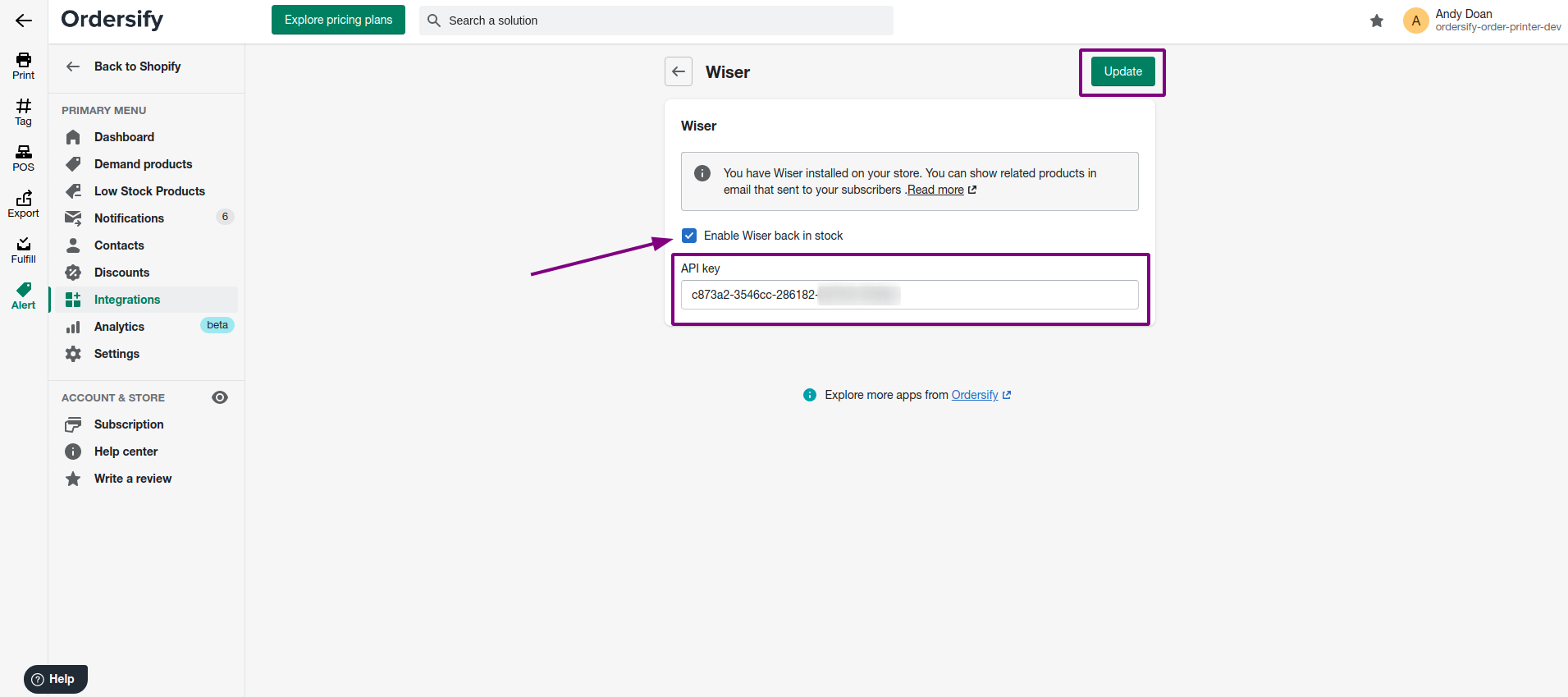Click the Help floating button

[x=56, y=679]
